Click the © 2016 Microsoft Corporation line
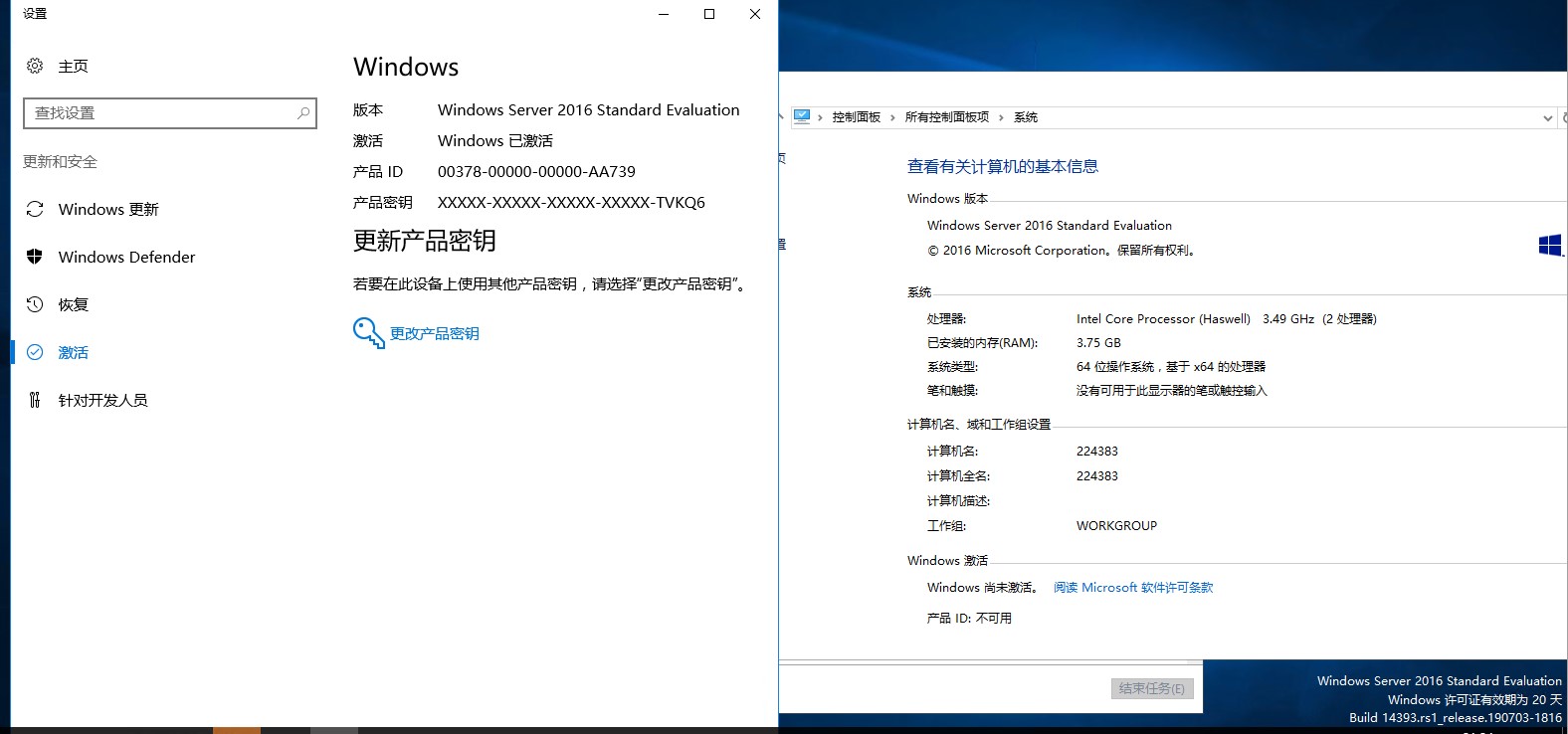 pos(1062,251)
